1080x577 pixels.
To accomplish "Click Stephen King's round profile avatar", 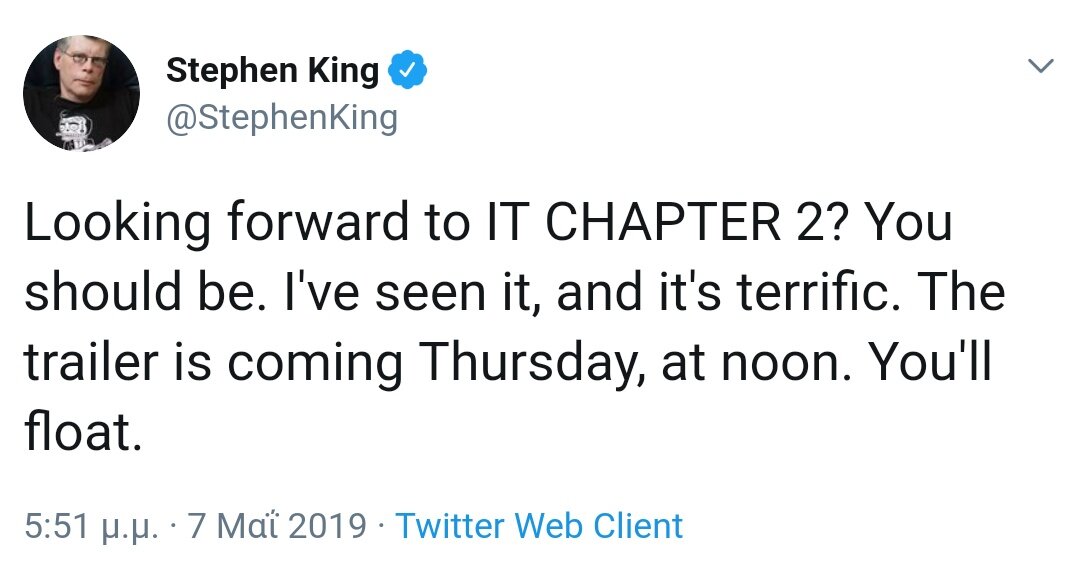I will pyautogui.click(x=81, y=93).
